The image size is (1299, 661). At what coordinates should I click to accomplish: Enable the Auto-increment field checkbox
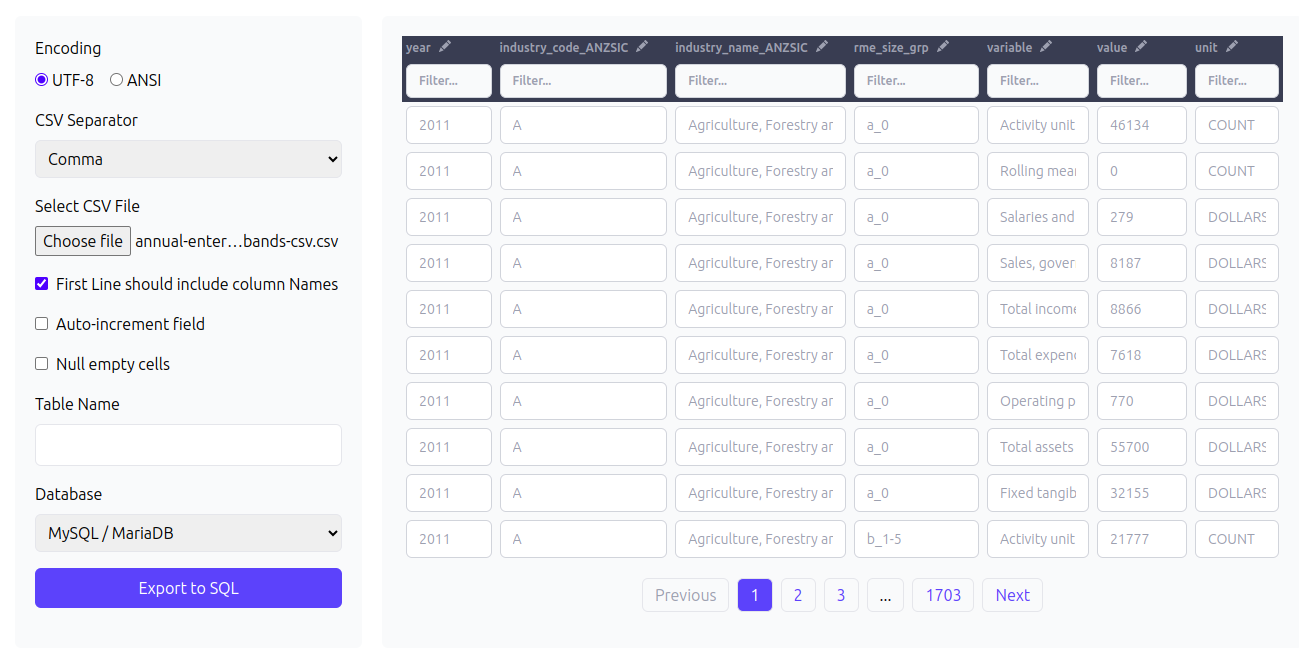(x=41, y=324)
